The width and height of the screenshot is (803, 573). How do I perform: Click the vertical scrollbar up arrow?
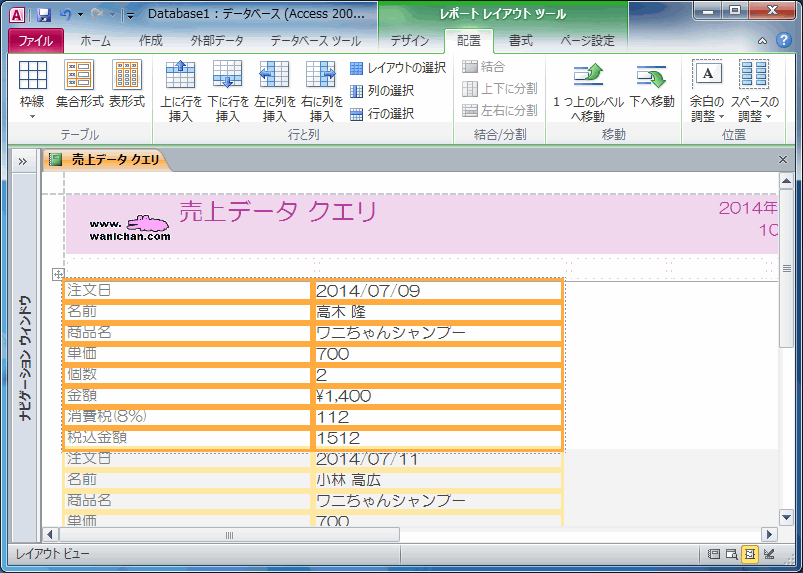coord(786,181)
